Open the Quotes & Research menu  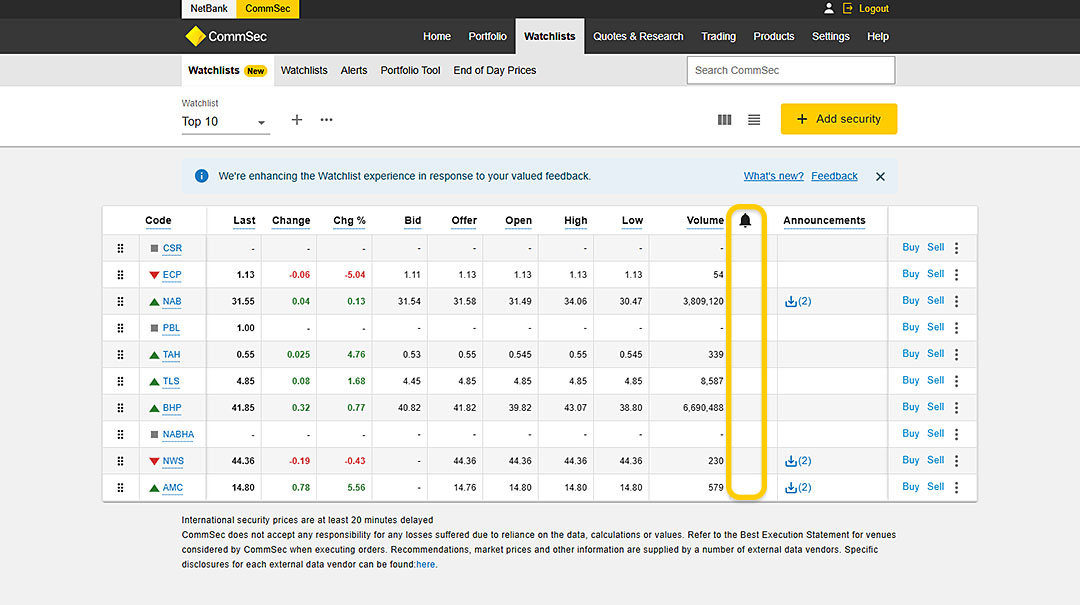(x=638, y=37)
